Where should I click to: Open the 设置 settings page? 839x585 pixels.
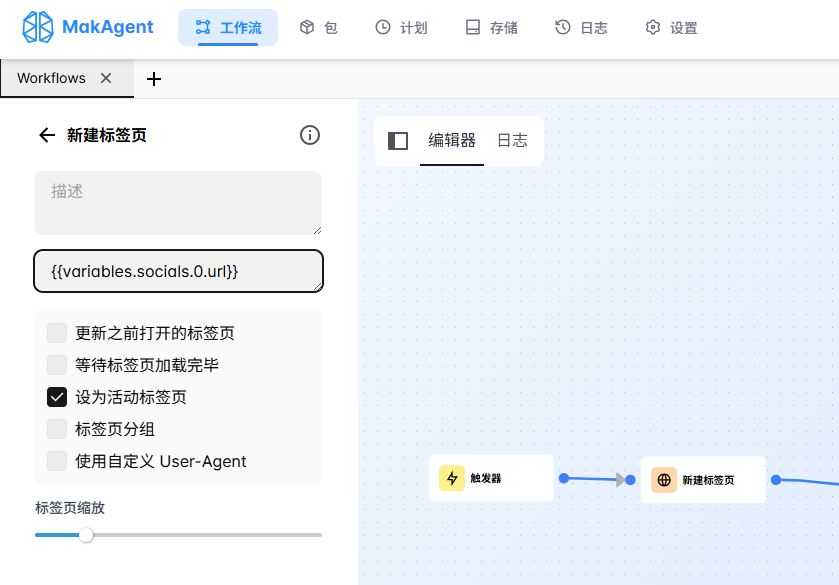670,28
